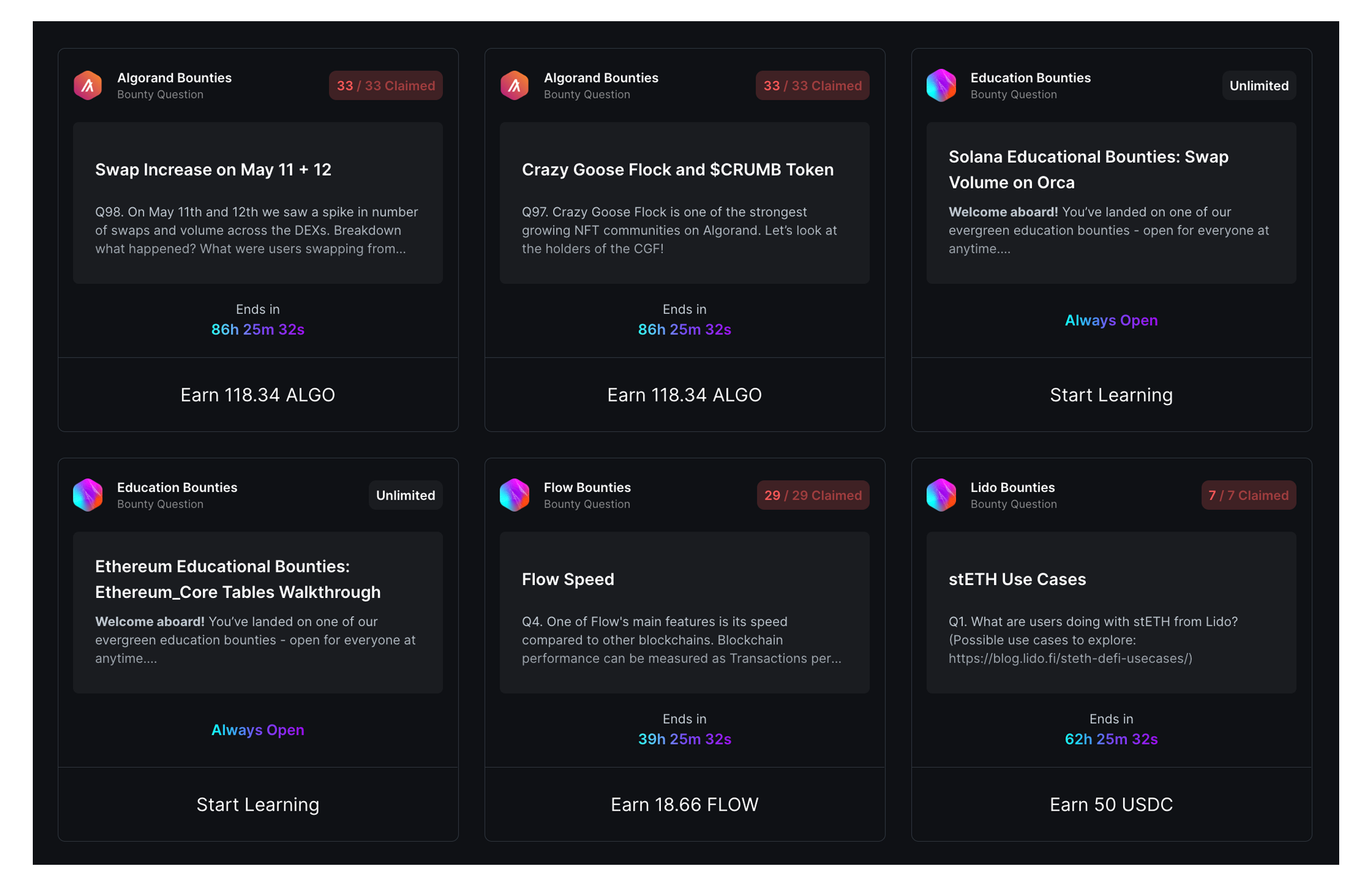Viewport: 1372px width, 886px height.
Task: Click the 29 / 29 Claimed badge
Action: click(812, 495)
